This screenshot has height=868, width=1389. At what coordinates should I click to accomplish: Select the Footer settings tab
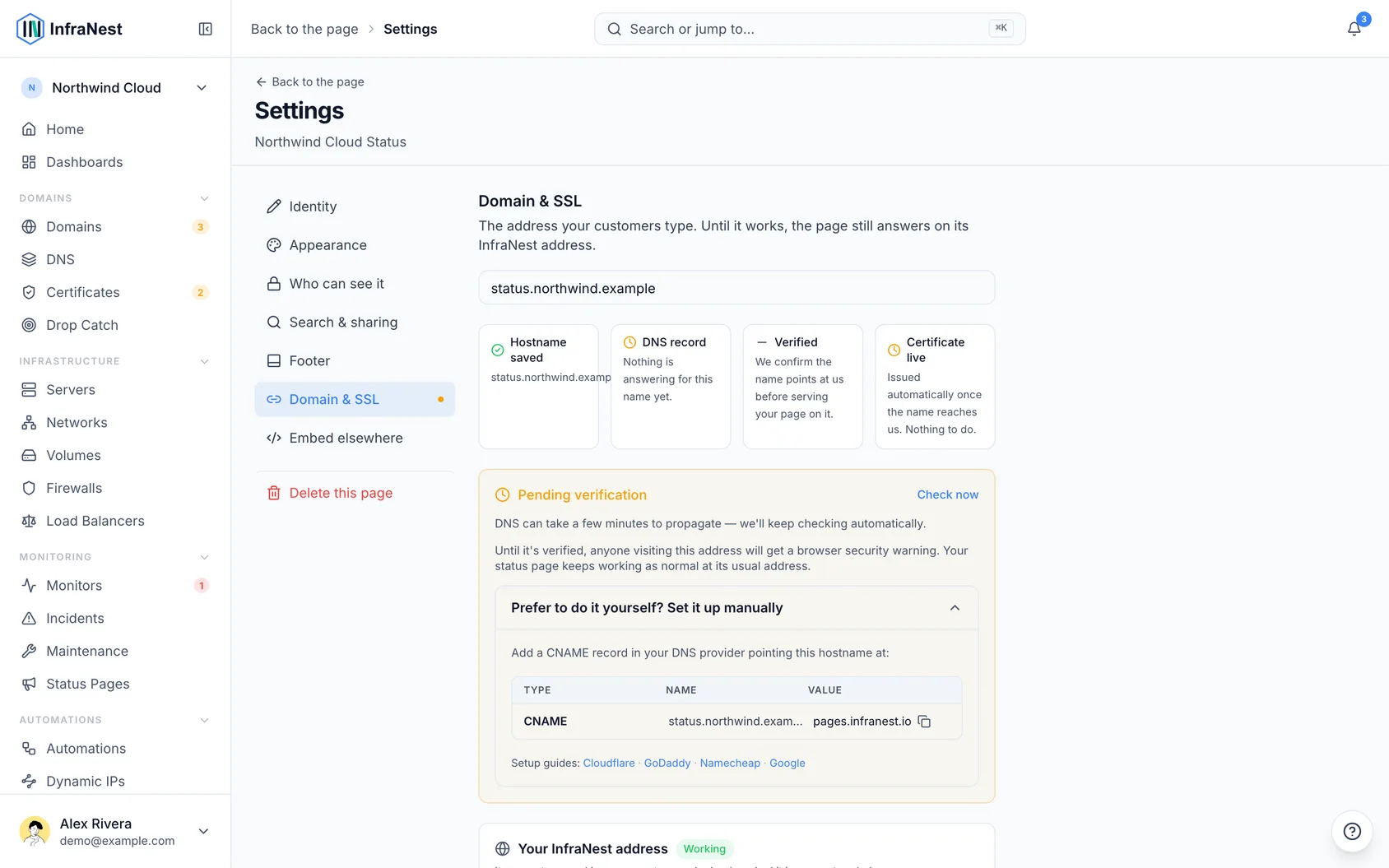[x=355, y=361]
